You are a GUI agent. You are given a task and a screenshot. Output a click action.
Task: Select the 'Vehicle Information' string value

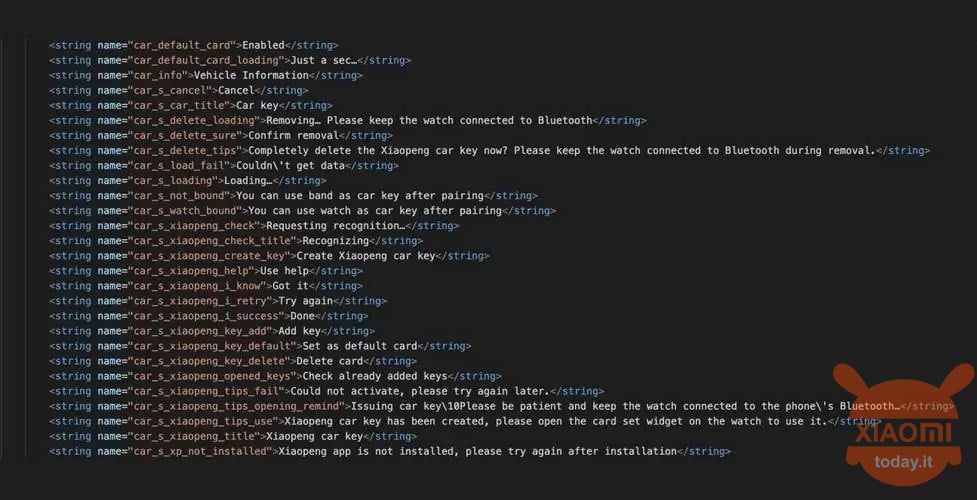tap(252, 75)
